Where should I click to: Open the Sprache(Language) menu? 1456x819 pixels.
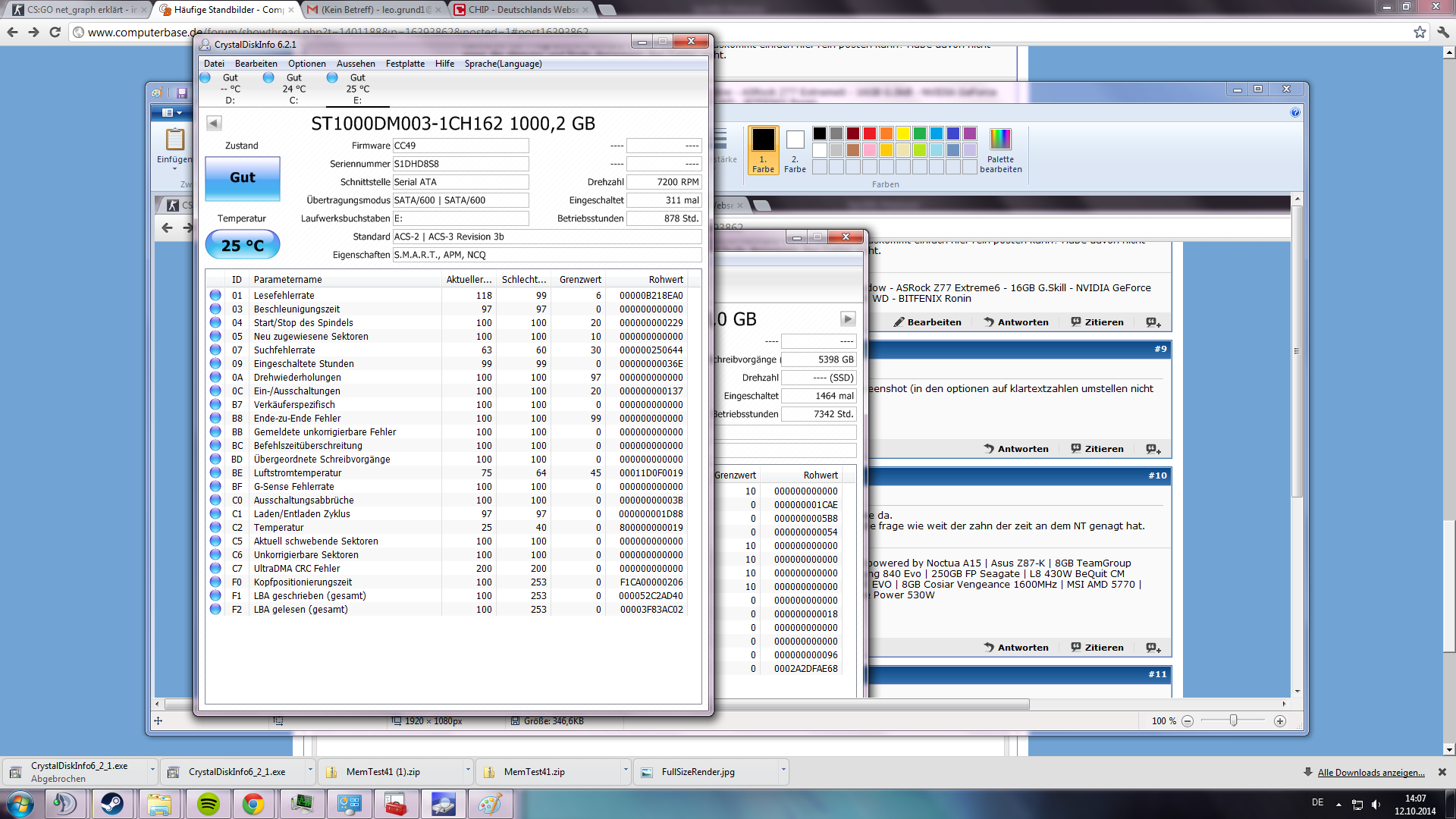[503, 64]
